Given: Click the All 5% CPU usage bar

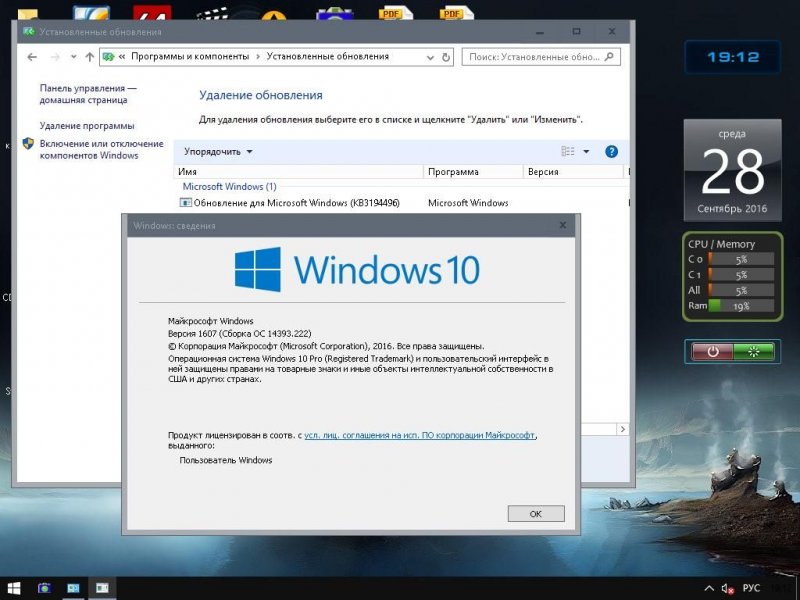Looking at the screenshot, I should [x=741, y=291].
